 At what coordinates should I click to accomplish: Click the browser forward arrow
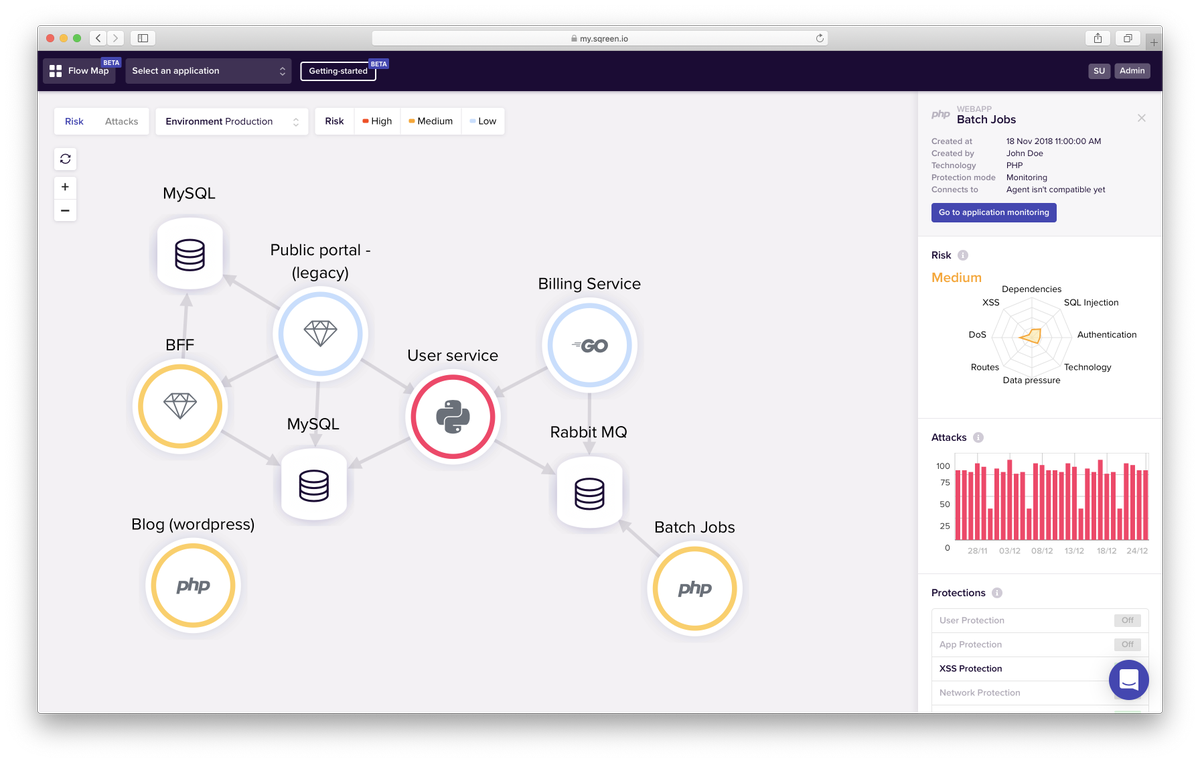pyautogui.click(x=115, y=38)
